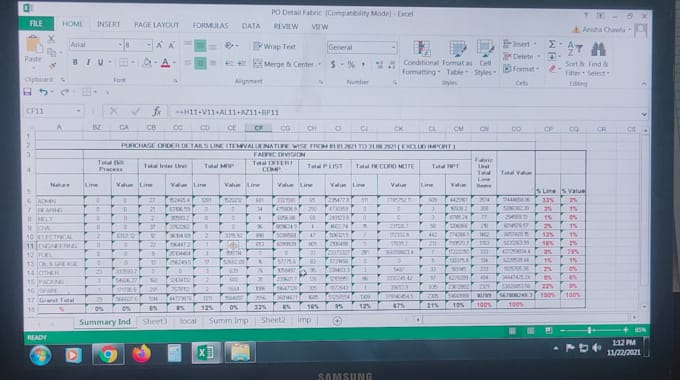Click Undo arrow in quick access toolbar
The image size is (680, 380).
pyautogui.click(x=43, y=92)
